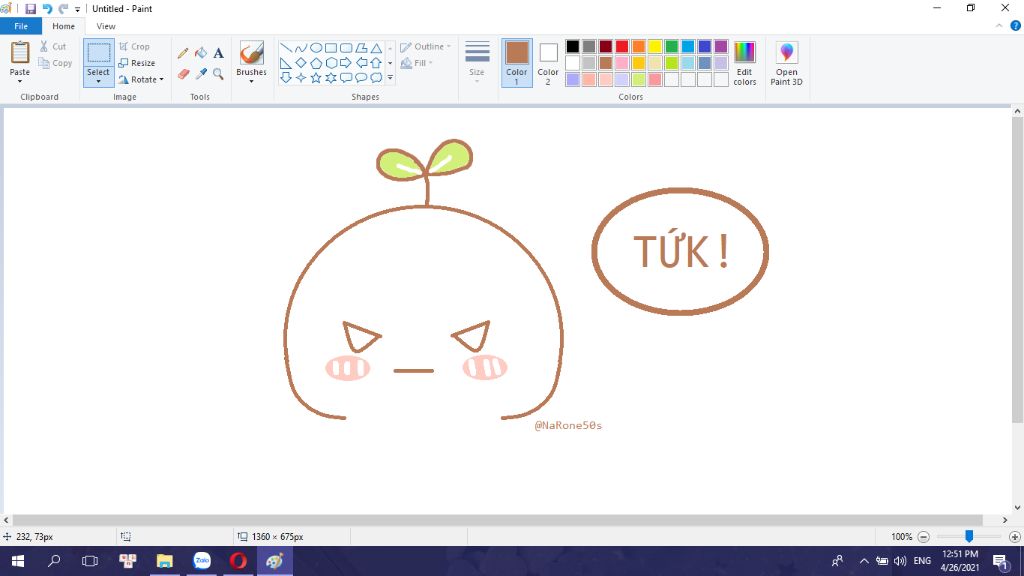The width and height of the screenshot is (1024, 576).
Task: Open the shape Outline dropdown
Action: click(425, 47)
